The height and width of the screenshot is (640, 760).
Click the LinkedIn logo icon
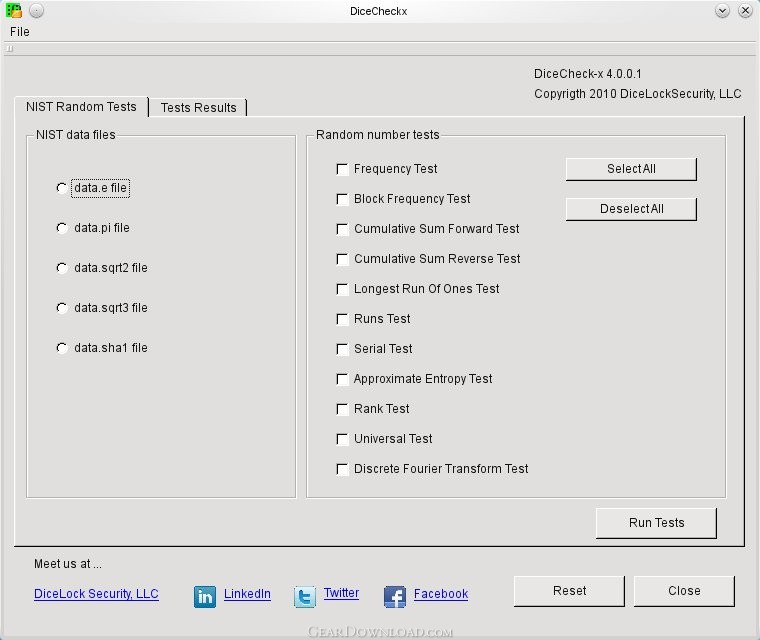pyautogui.click(x=205, y=596)
